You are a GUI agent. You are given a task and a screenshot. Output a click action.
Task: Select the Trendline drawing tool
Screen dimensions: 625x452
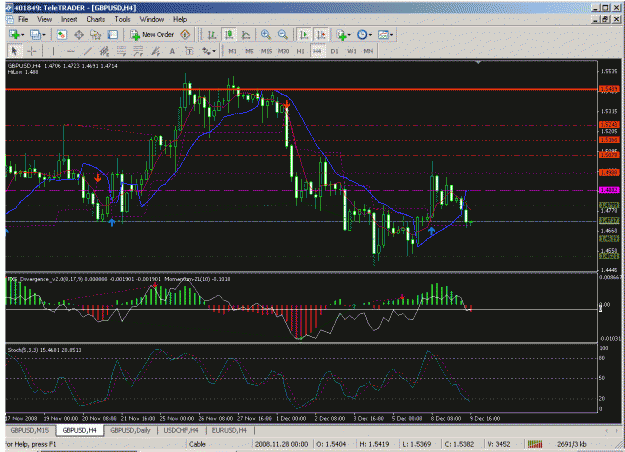coord(88,51)
